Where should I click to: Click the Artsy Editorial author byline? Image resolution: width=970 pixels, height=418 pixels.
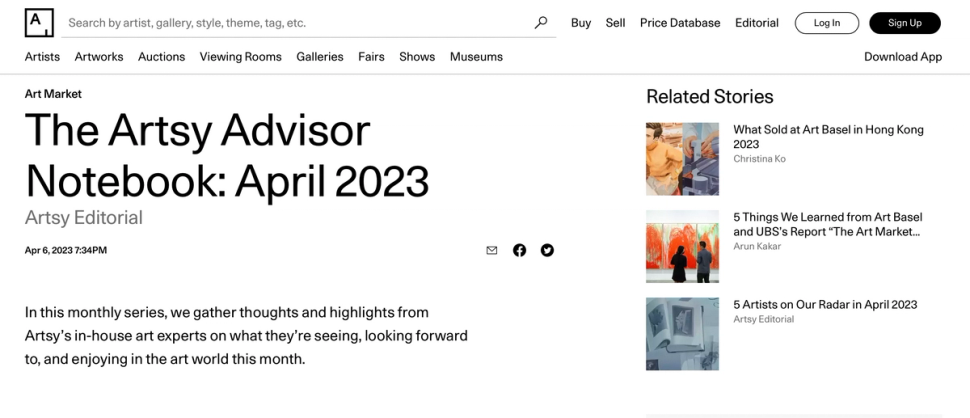click(x=84, y=218)
